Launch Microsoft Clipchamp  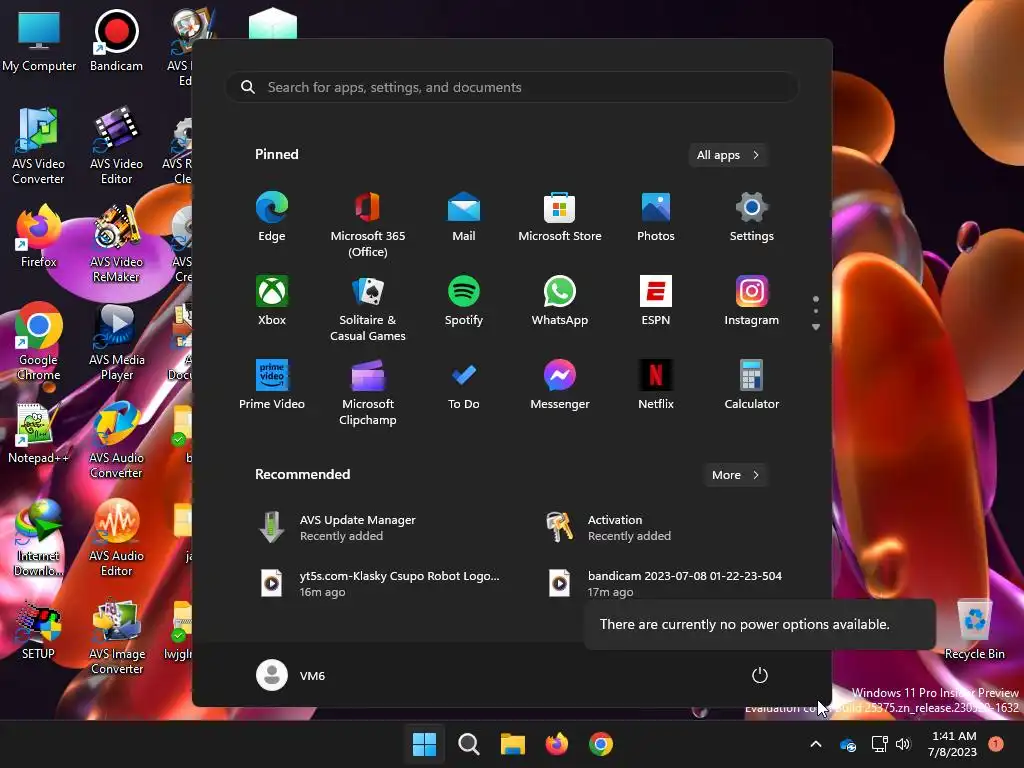(x=368, y=392)
